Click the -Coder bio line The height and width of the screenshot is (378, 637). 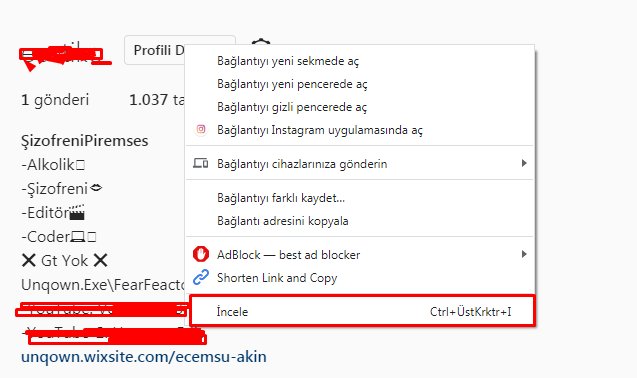(x=58, y=237)
